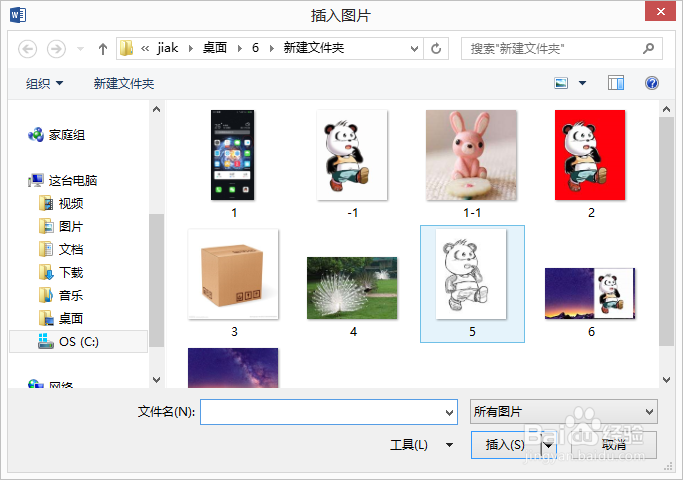683x480 pixels.
Task: Select 这台电脑 in the navigation pane
Action: coord(73,181)
